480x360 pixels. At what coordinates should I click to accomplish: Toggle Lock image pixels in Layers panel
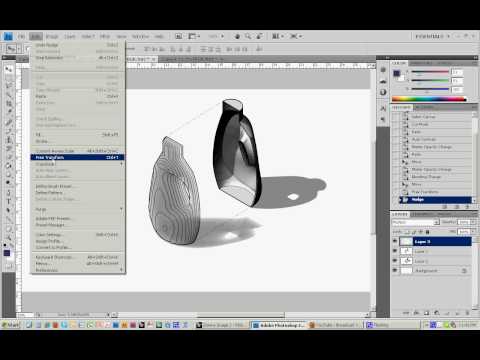pyautogui.click(x=414, y=232)
